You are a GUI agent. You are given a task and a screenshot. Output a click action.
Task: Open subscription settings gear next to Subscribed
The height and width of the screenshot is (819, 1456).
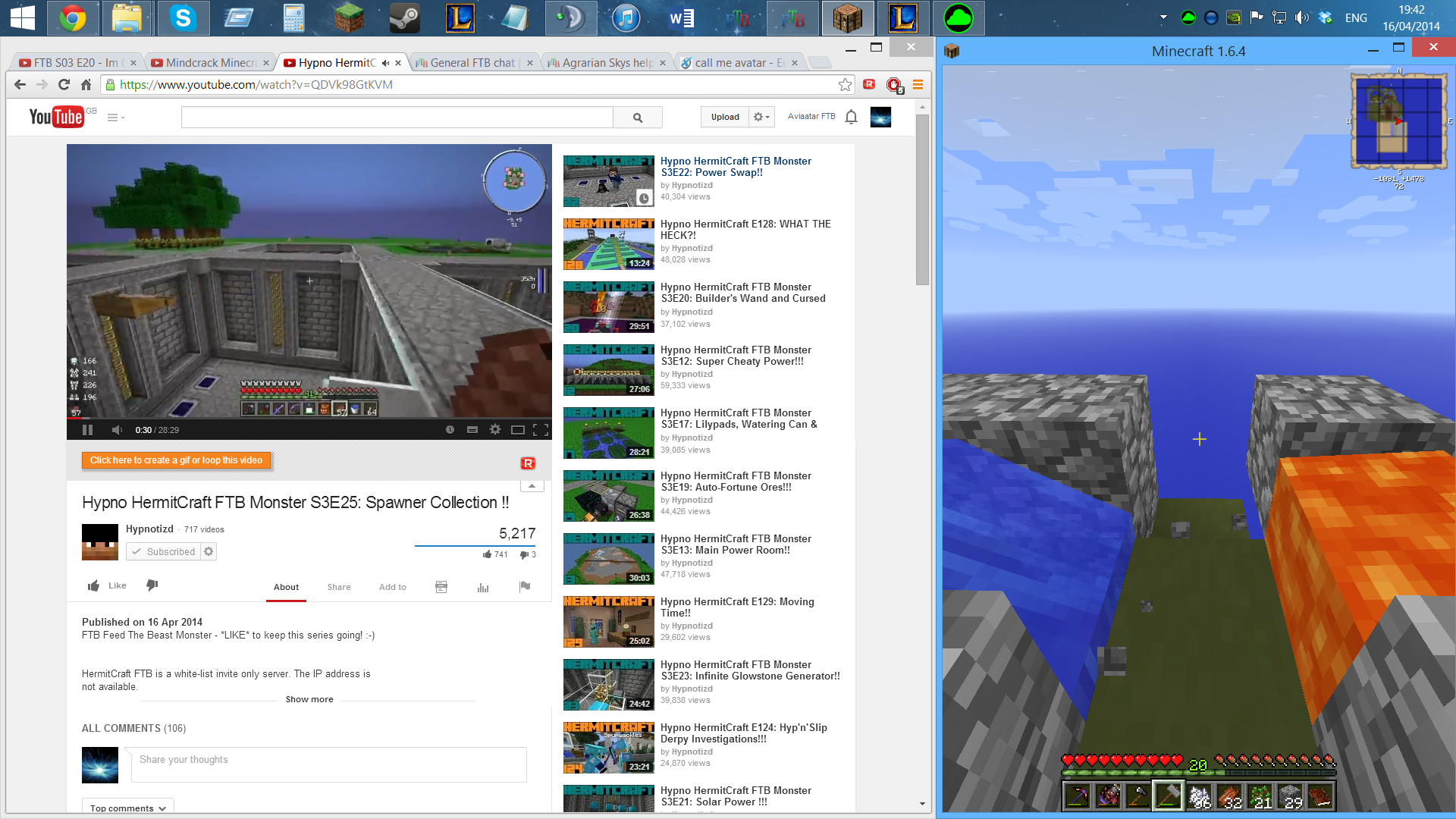[x=209, y=552]
